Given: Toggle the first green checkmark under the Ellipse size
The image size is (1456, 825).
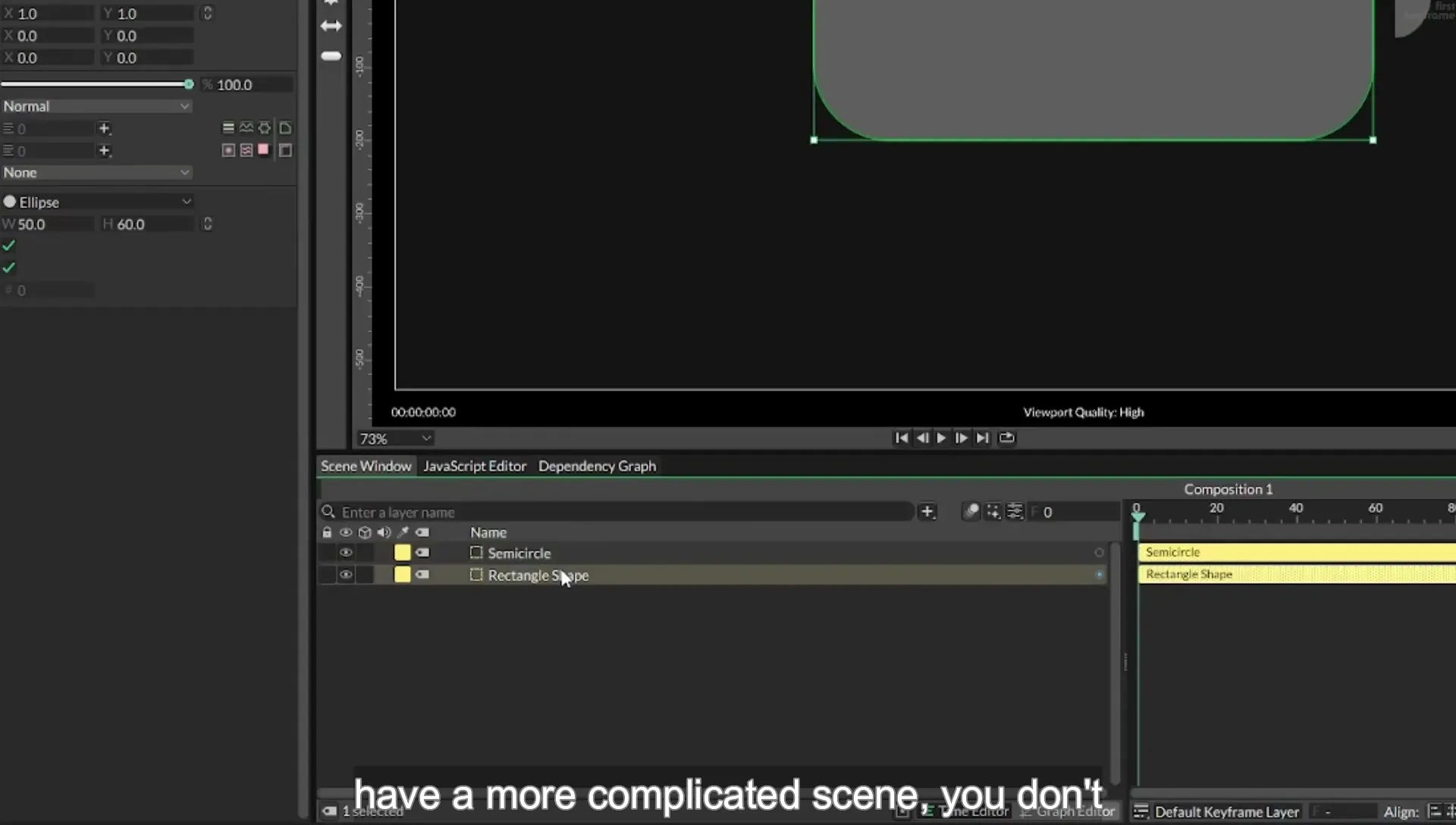Looking at the screenshot, I should (x=9, y=246).
